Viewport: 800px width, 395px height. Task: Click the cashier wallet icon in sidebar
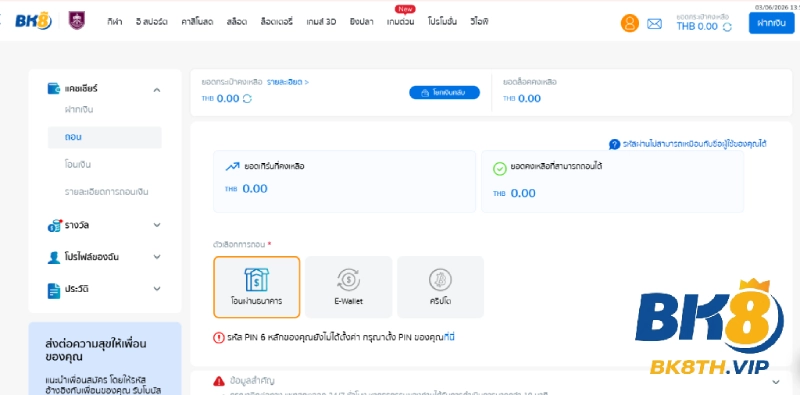54,88
